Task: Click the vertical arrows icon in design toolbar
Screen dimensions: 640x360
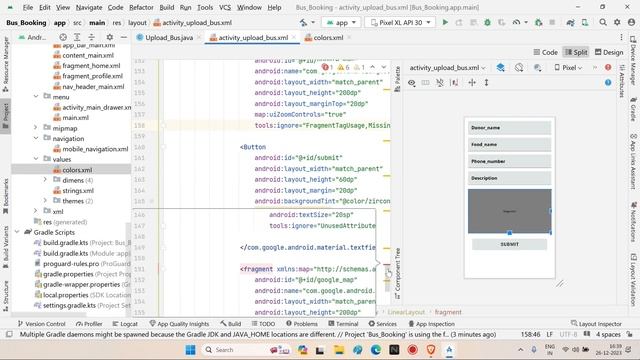Action: (486, 82)
